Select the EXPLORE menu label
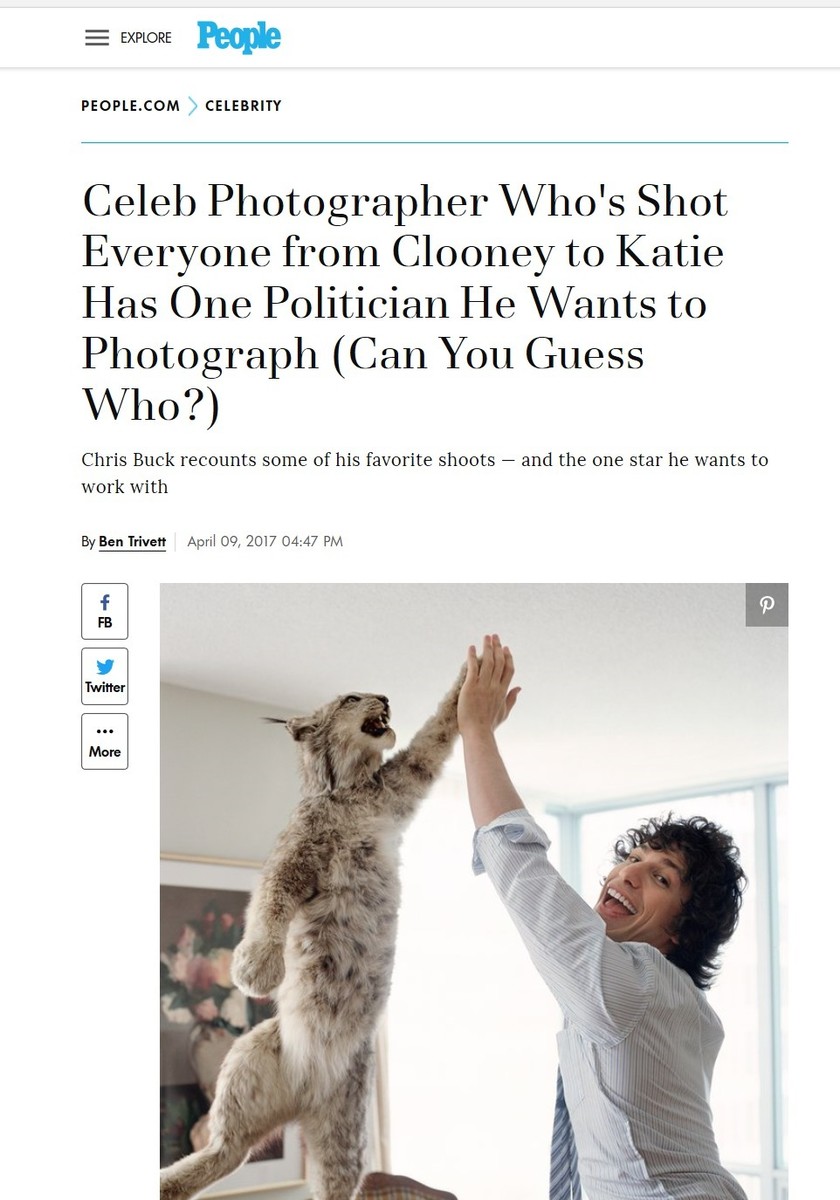Image resolution: width=840 pixels, height=1200 pixels. (146, 38)
